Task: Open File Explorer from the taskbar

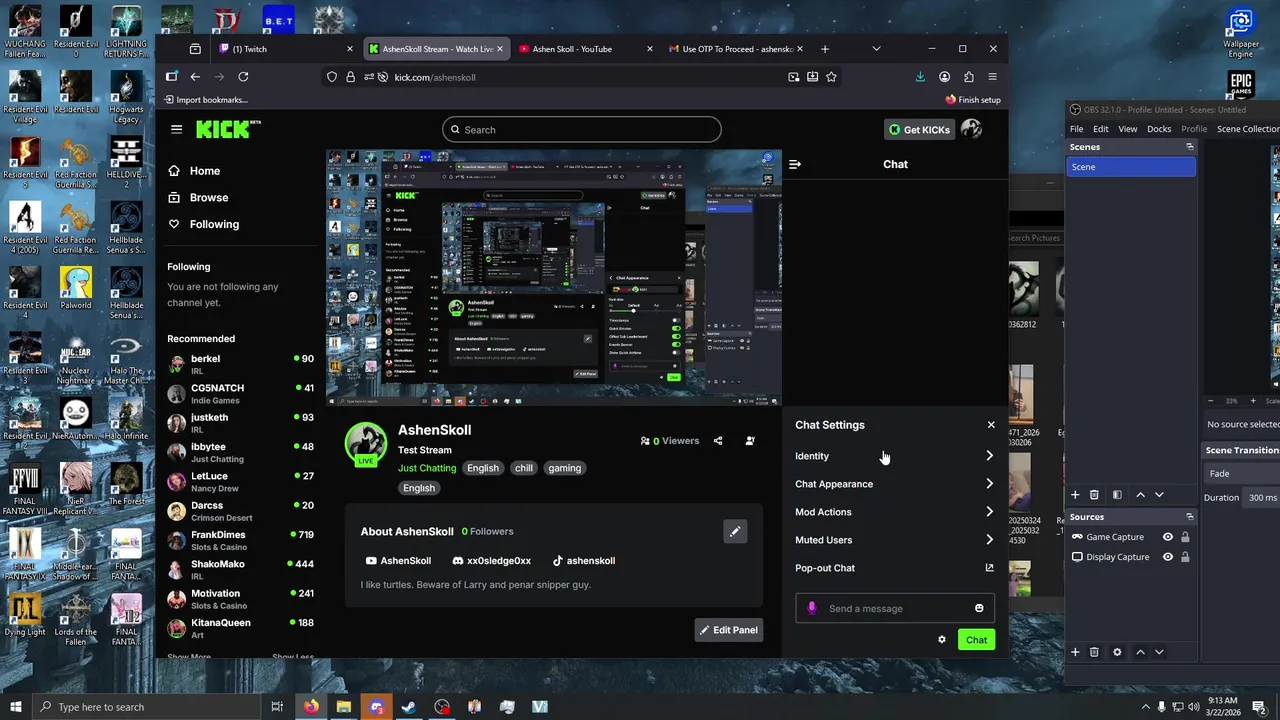Action: [343, 707]
